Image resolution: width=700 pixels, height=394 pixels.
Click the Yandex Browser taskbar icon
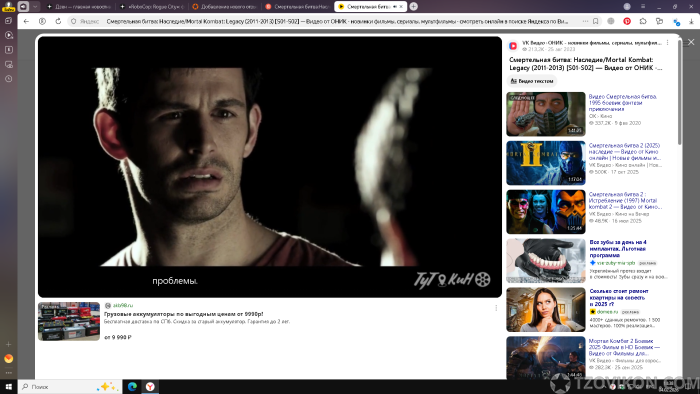[150, 387]
